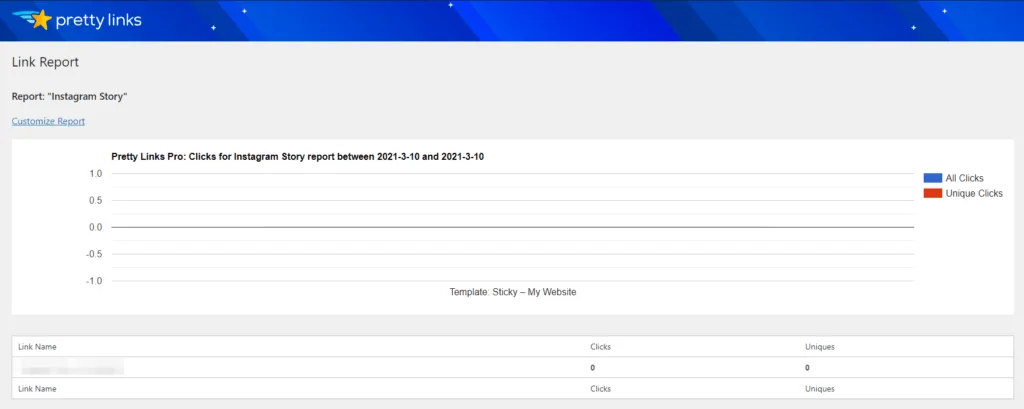Click the 0 value under Uniques column
Image resolution: width=1024 pixels, height=409 pixels.
(807, 368)
